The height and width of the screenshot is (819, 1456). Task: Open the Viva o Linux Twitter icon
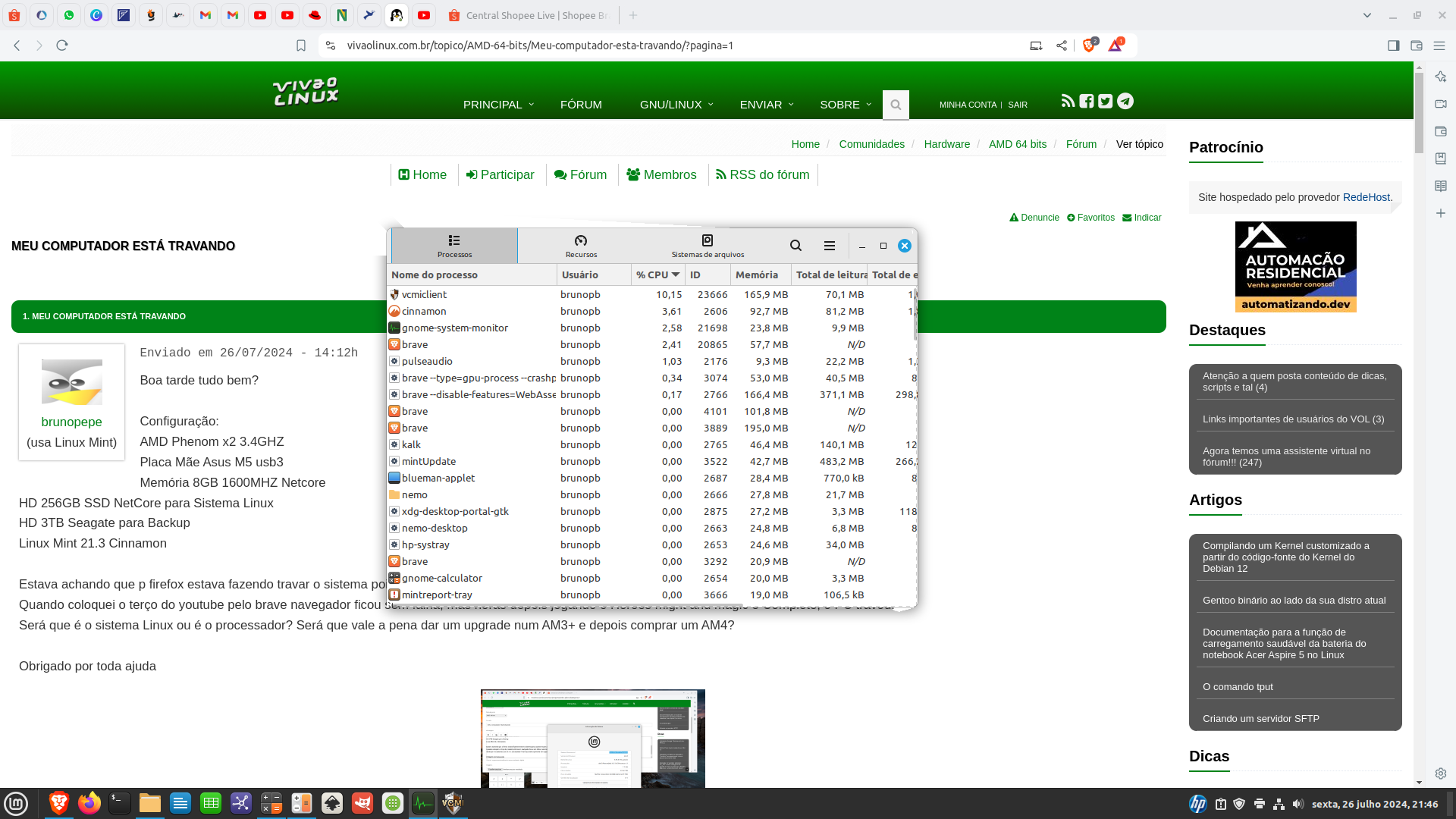(x=1106, y=101)
